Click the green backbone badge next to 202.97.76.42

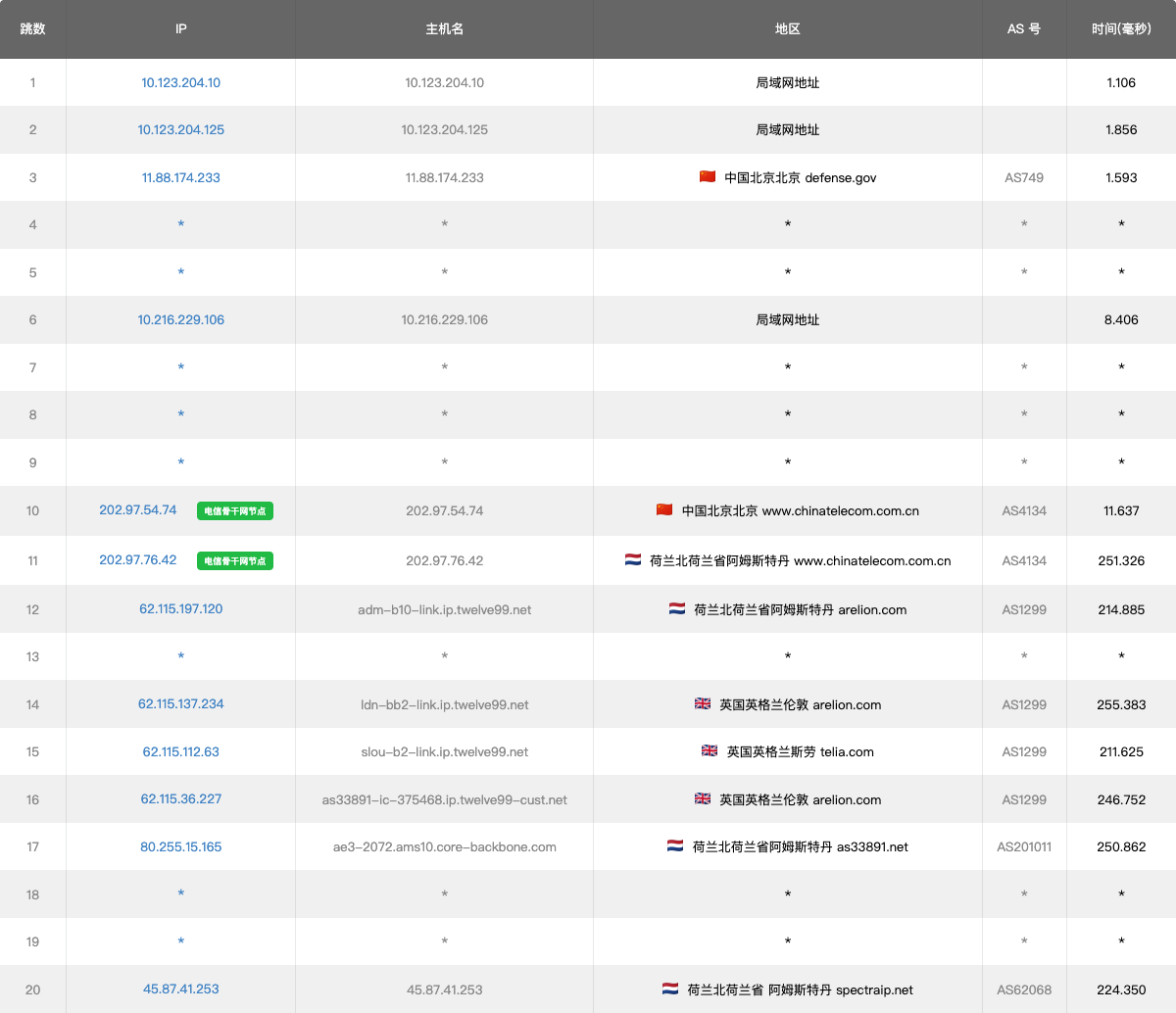[x=235, y=561]
